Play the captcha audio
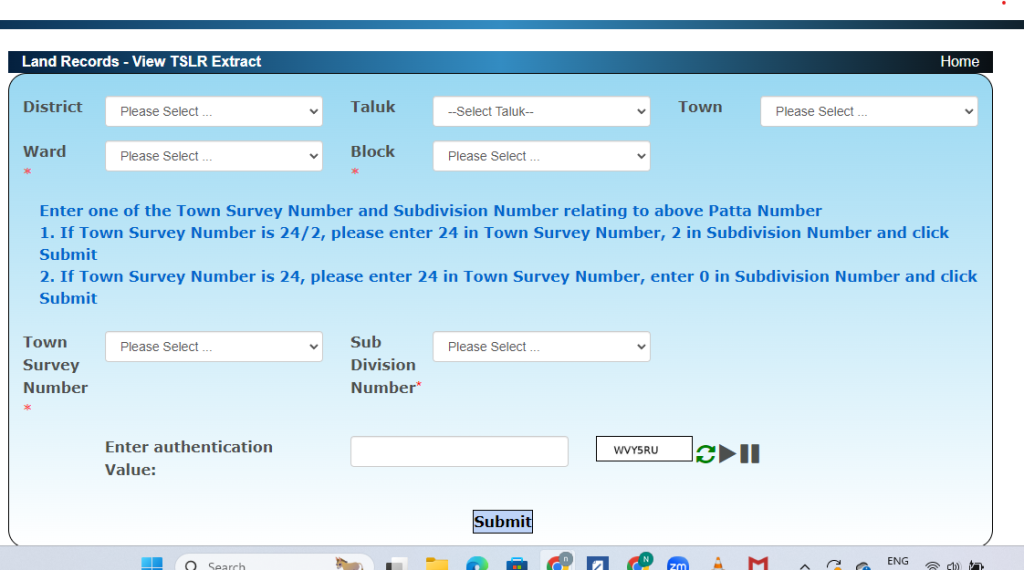The width and height of the screenshot is (1024, 570). [728, 453]
